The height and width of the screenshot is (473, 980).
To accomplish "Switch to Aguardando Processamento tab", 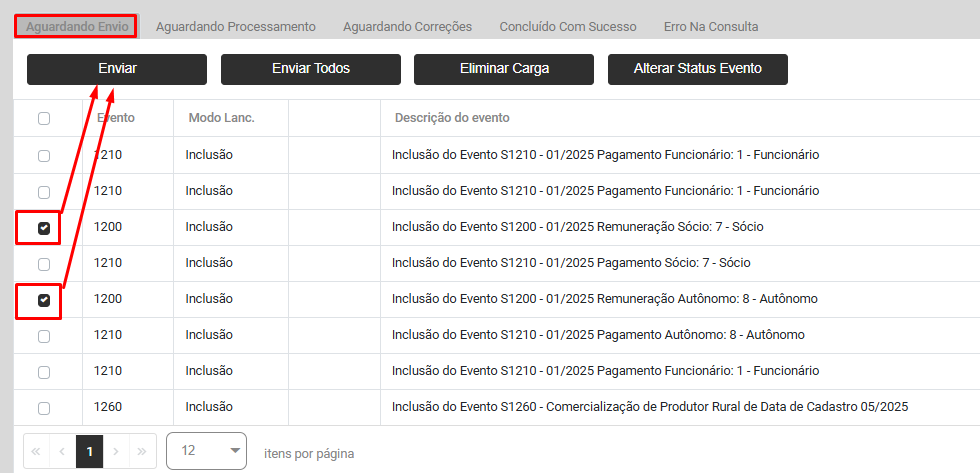I will tap(235, 27).
